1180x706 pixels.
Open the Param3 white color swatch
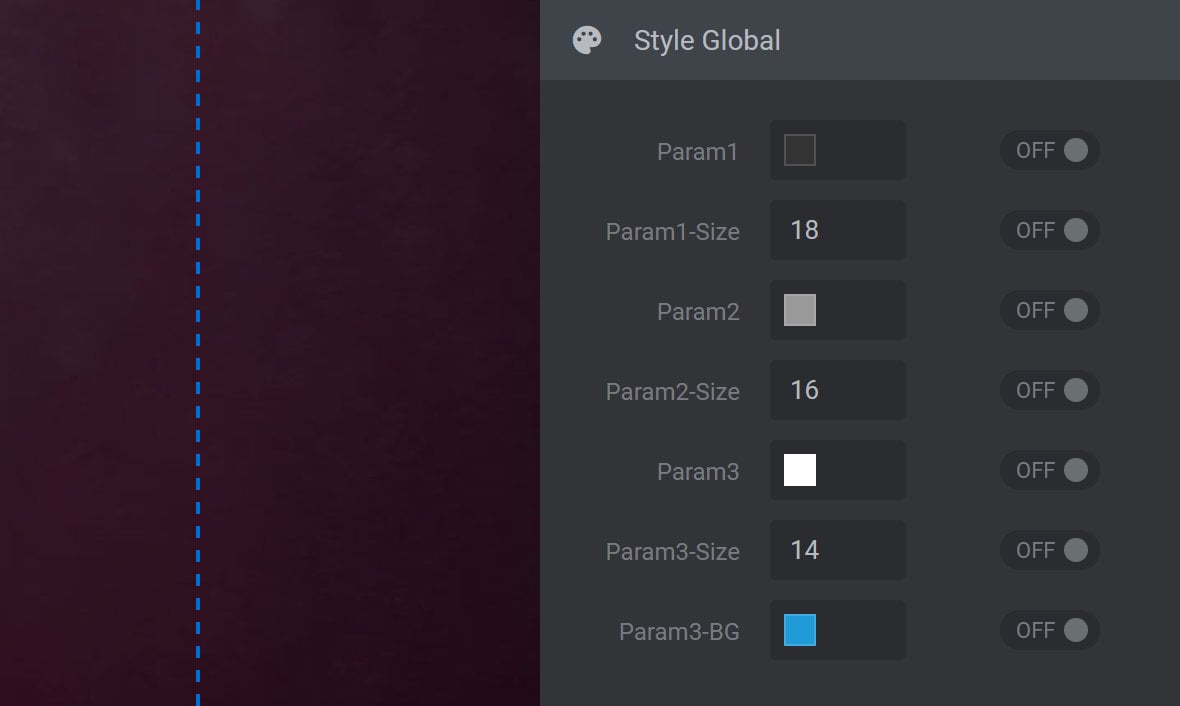coord(800,470)
